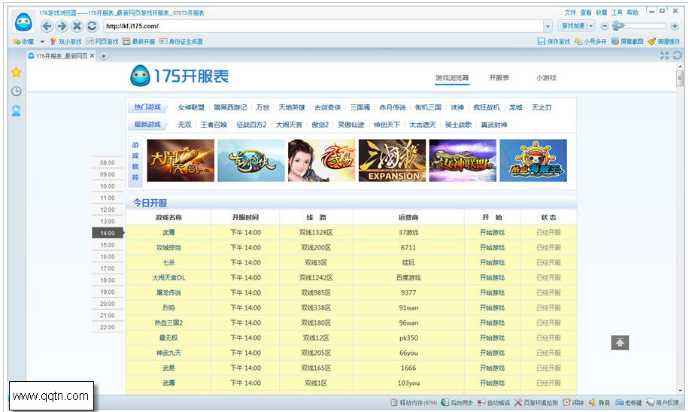Select the 热门游戏 category tab

(x=147, y=107)
